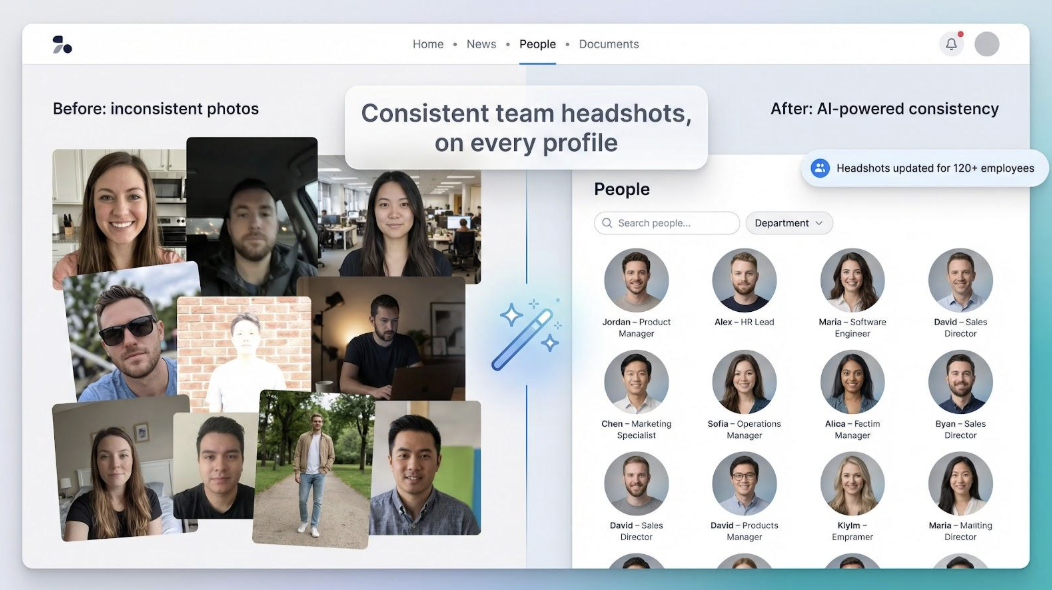Open Maria – Maiiting Director headshot

coord(960,483)
